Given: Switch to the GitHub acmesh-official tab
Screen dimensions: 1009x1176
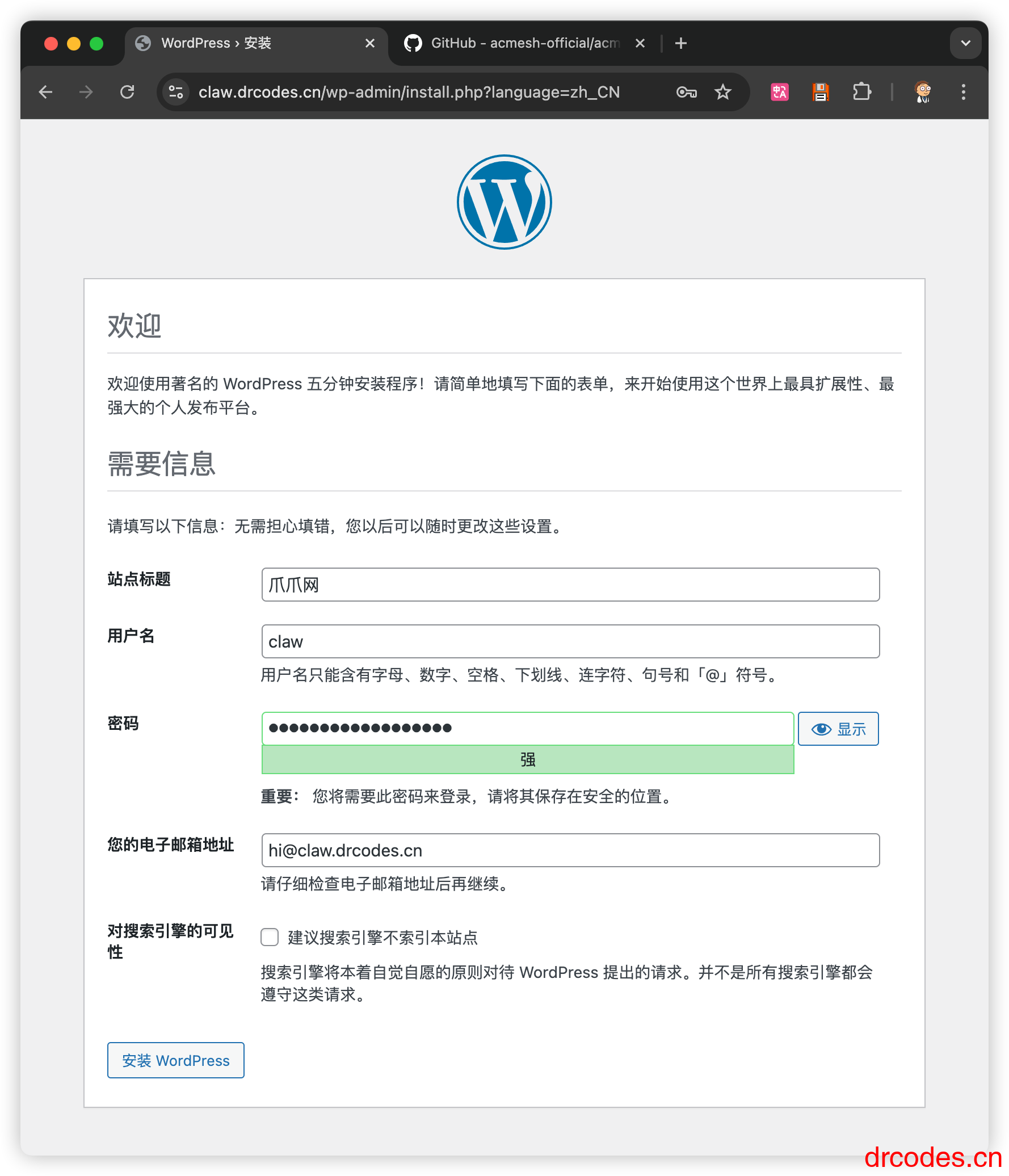Looking at the screenshot, I should (525, 43).
